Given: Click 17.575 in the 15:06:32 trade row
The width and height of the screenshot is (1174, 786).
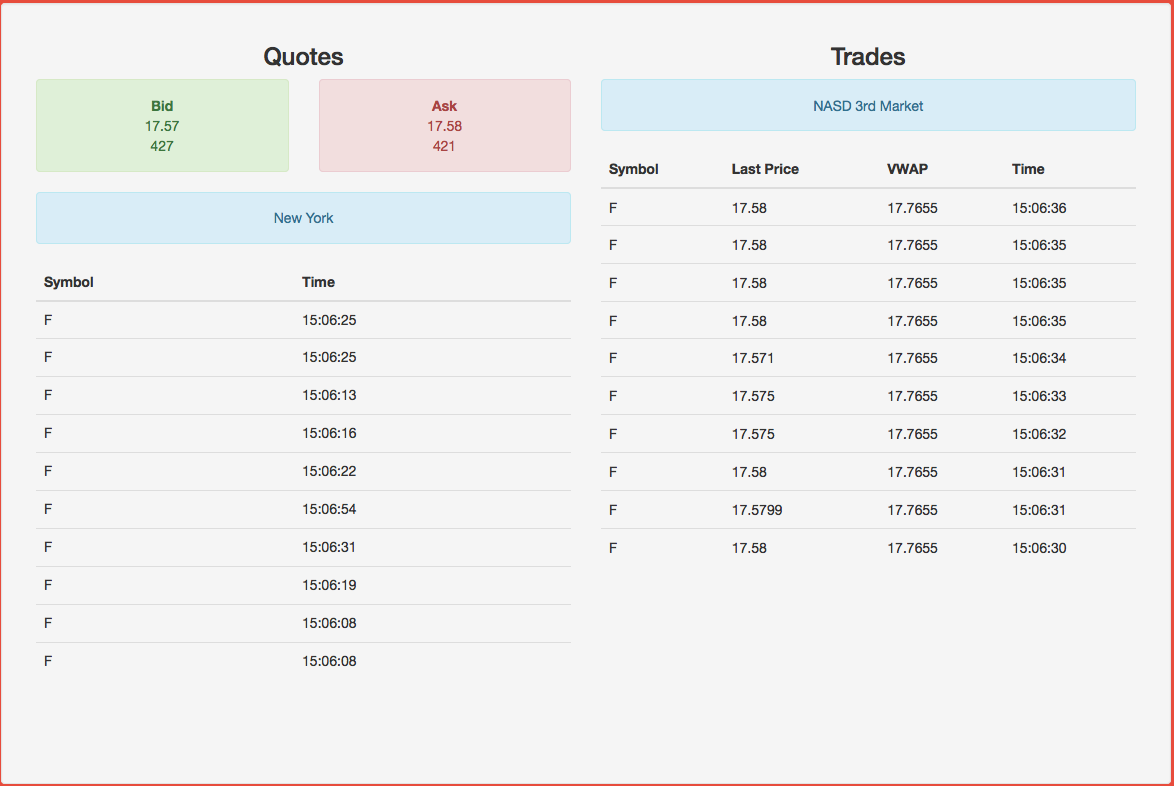Looking at the screenshot, I should pos(752,434).
